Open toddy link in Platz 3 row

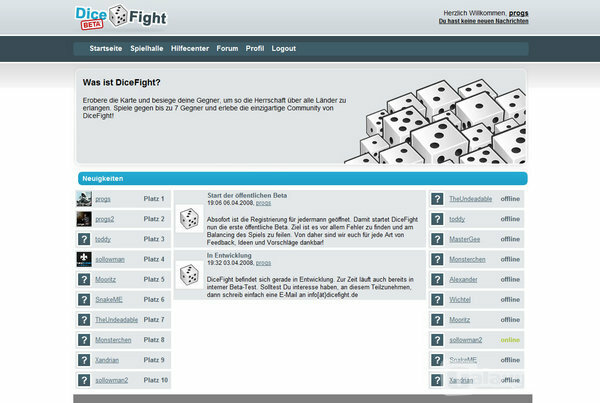coord(103,239)
